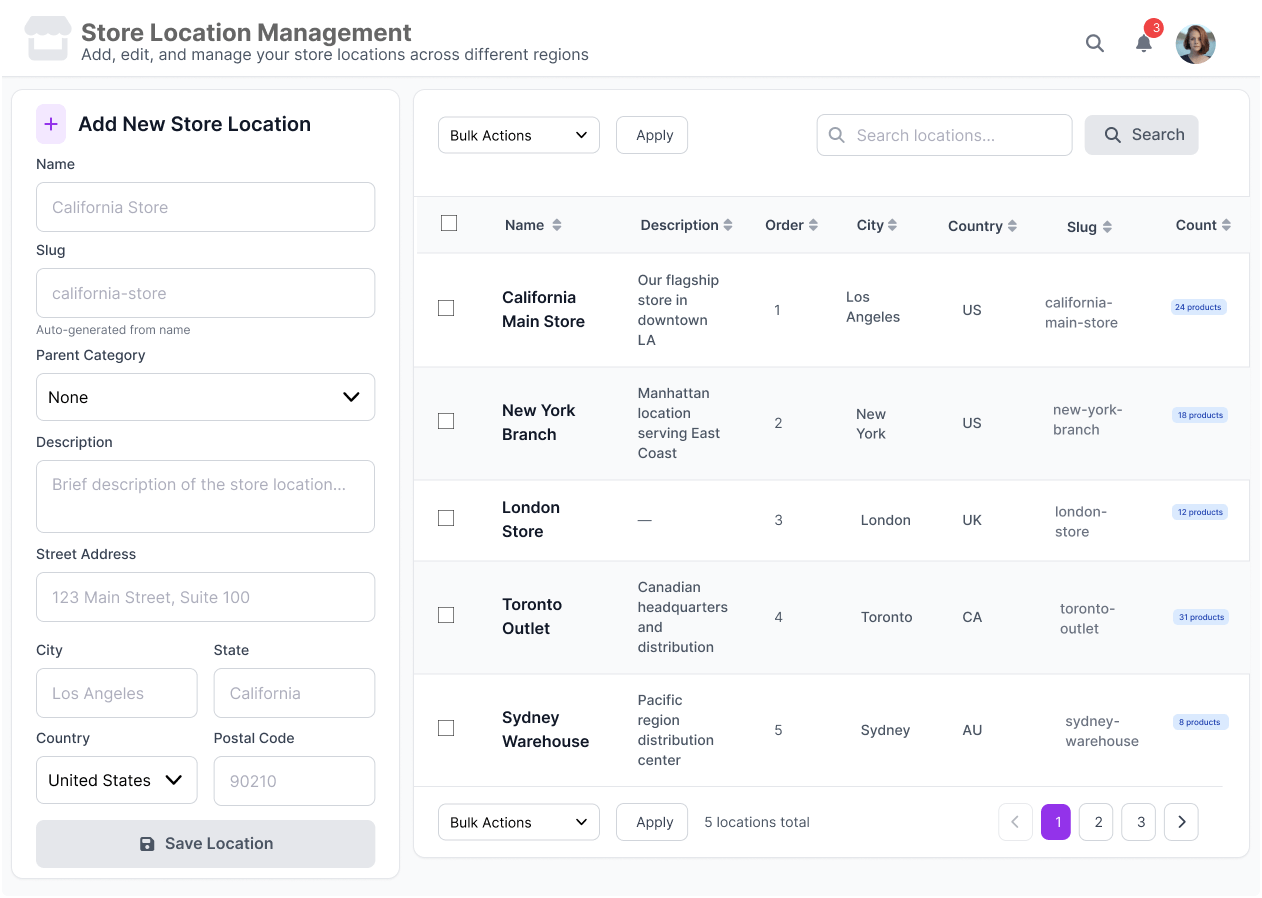Open the notification bell with 3 alerts
Screen dimensions: 1262x898
click(1143, 43)
